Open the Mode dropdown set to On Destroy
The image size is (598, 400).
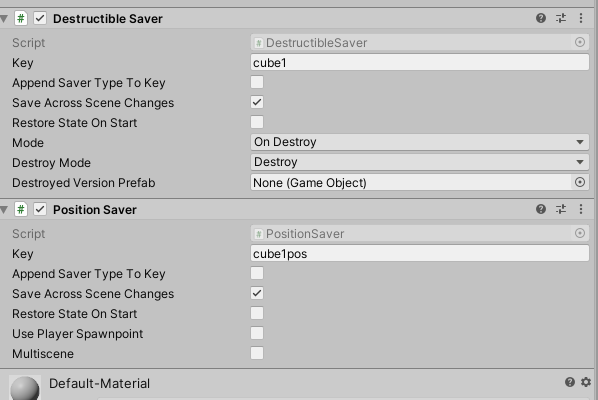tap(420, 142)
